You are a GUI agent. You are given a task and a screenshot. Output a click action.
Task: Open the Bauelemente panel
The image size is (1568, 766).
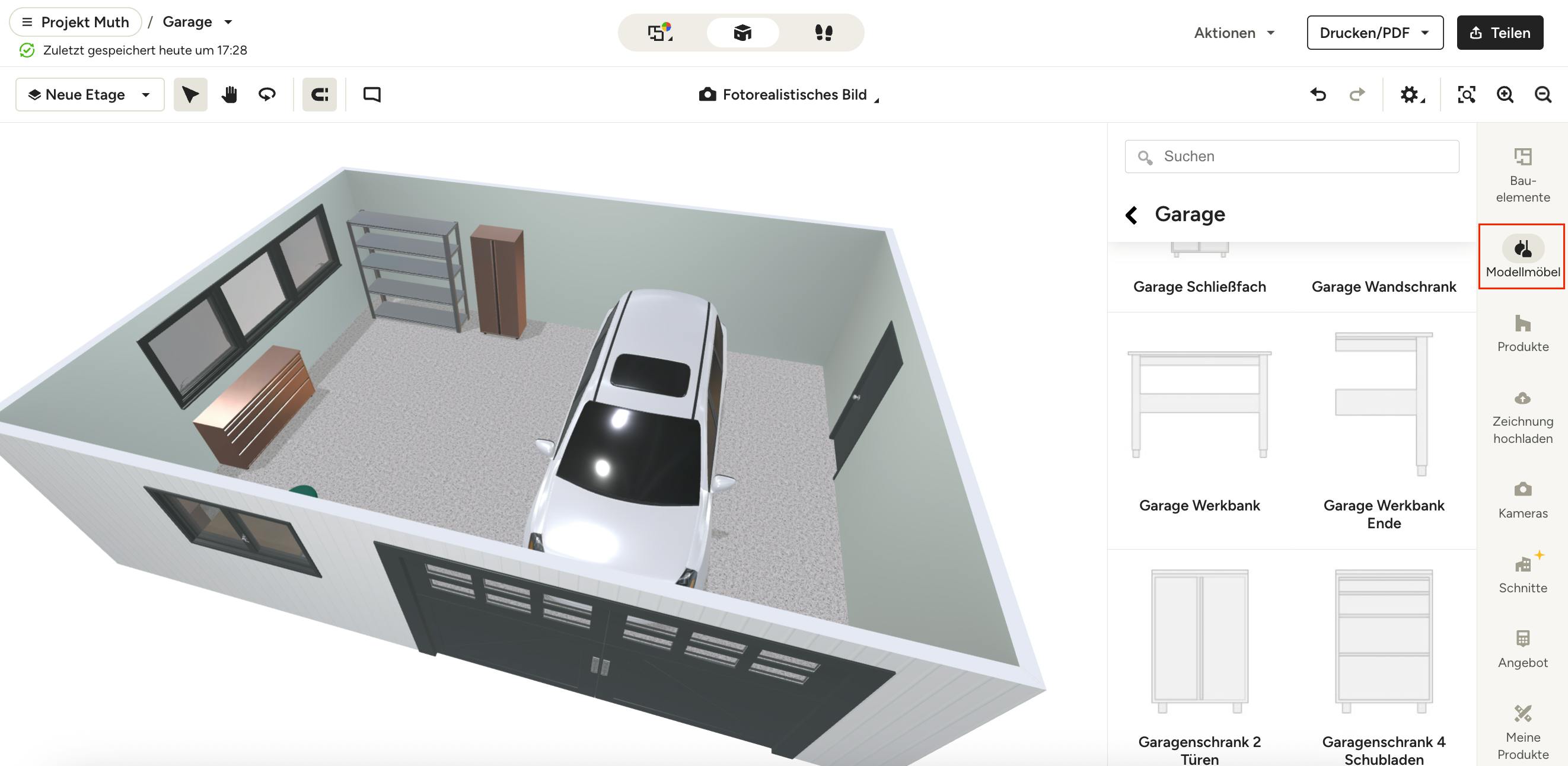pos(1522,175)
